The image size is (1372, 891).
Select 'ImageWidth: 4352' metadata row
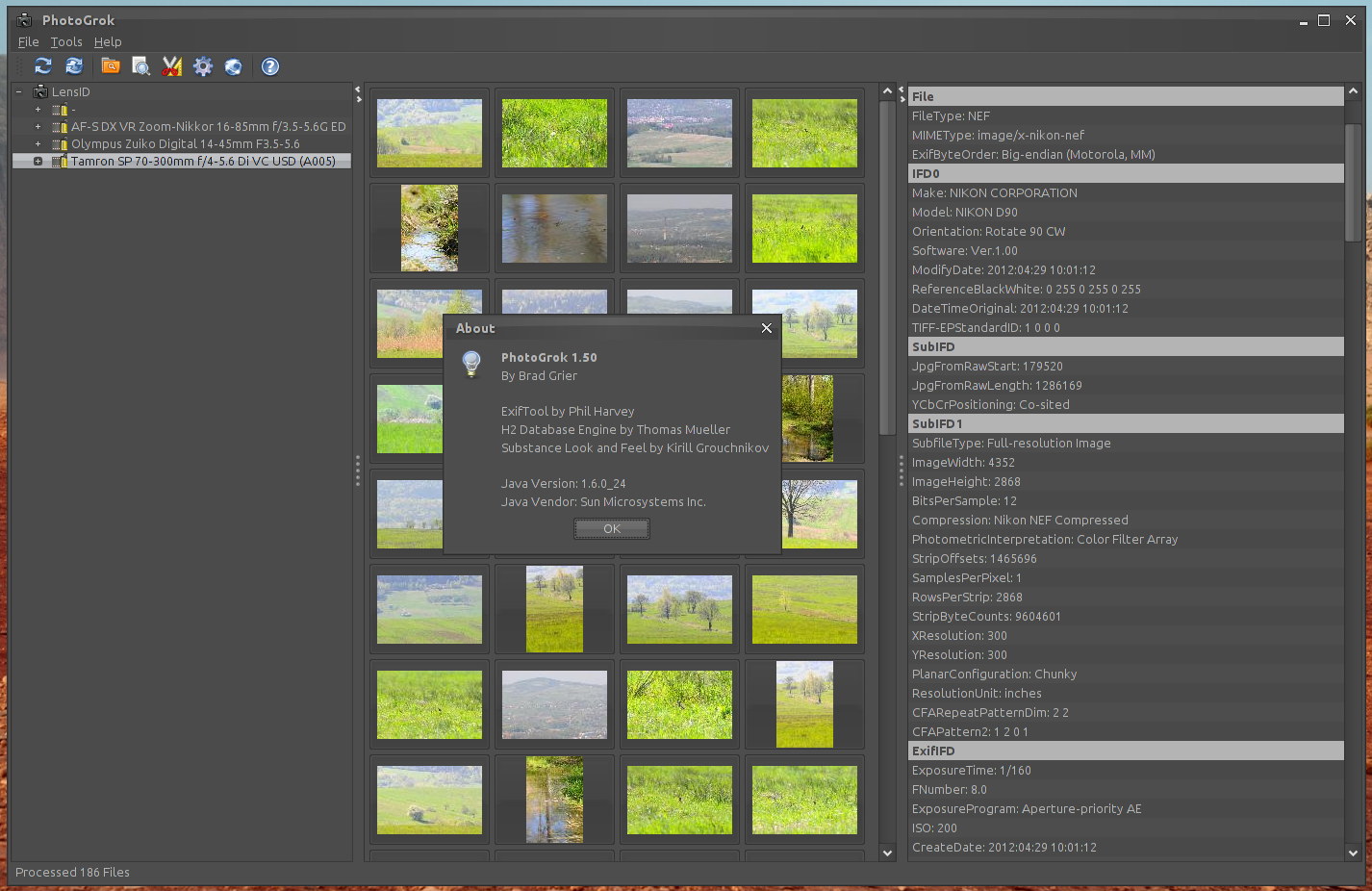tap(1126, 462)
